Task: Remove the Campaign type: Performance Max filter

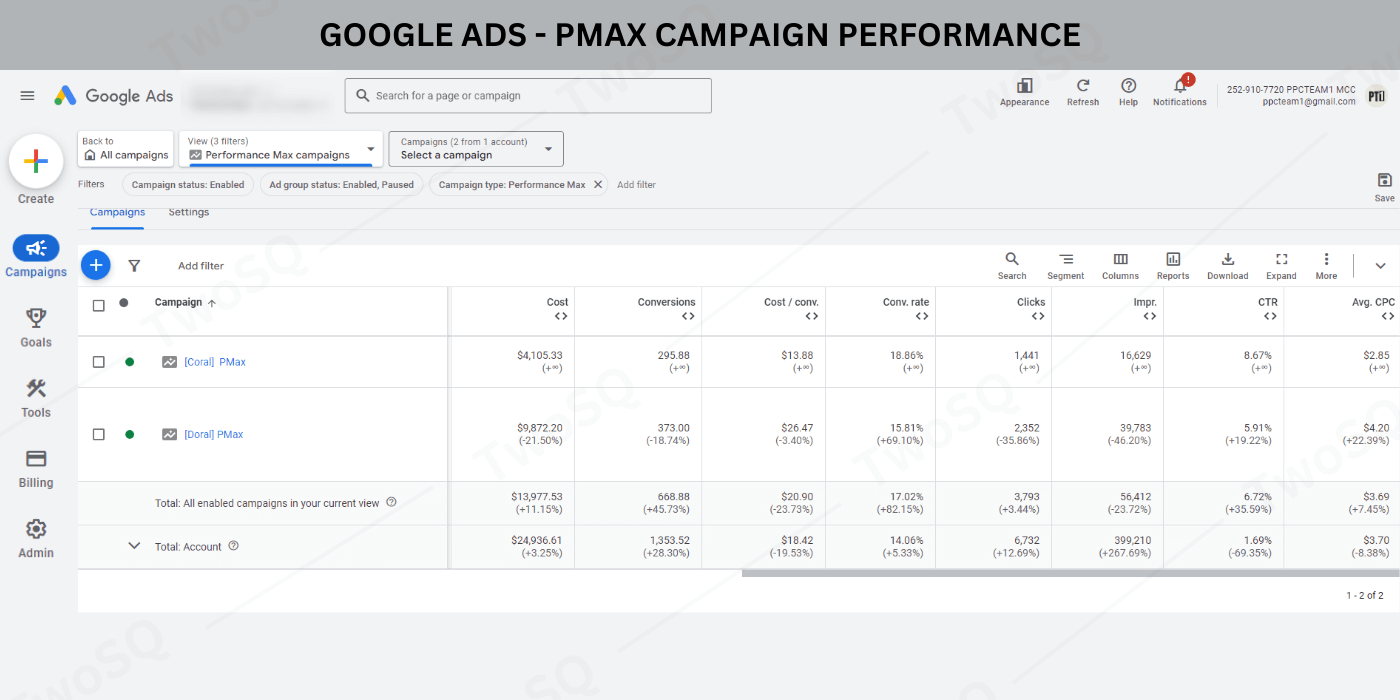Action: [x=598, y=184]
